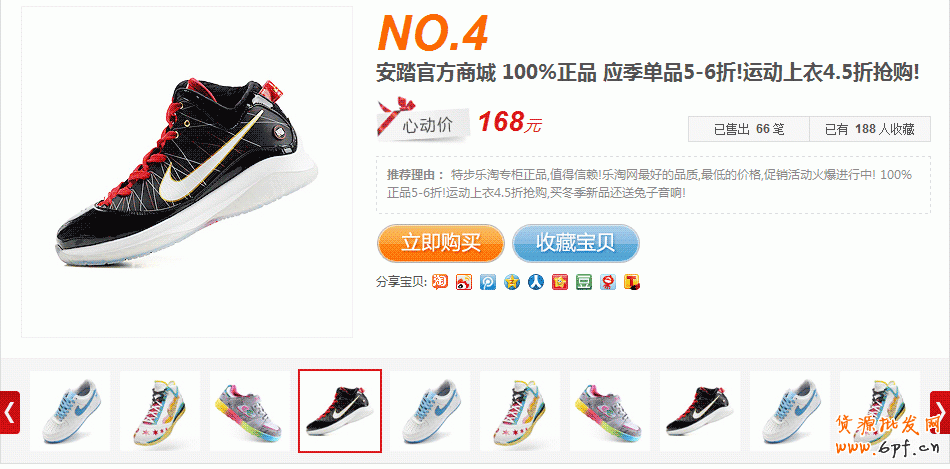Click the 收藏宝贝 favorite button
The image size is (950, 469).
(576, 243)
